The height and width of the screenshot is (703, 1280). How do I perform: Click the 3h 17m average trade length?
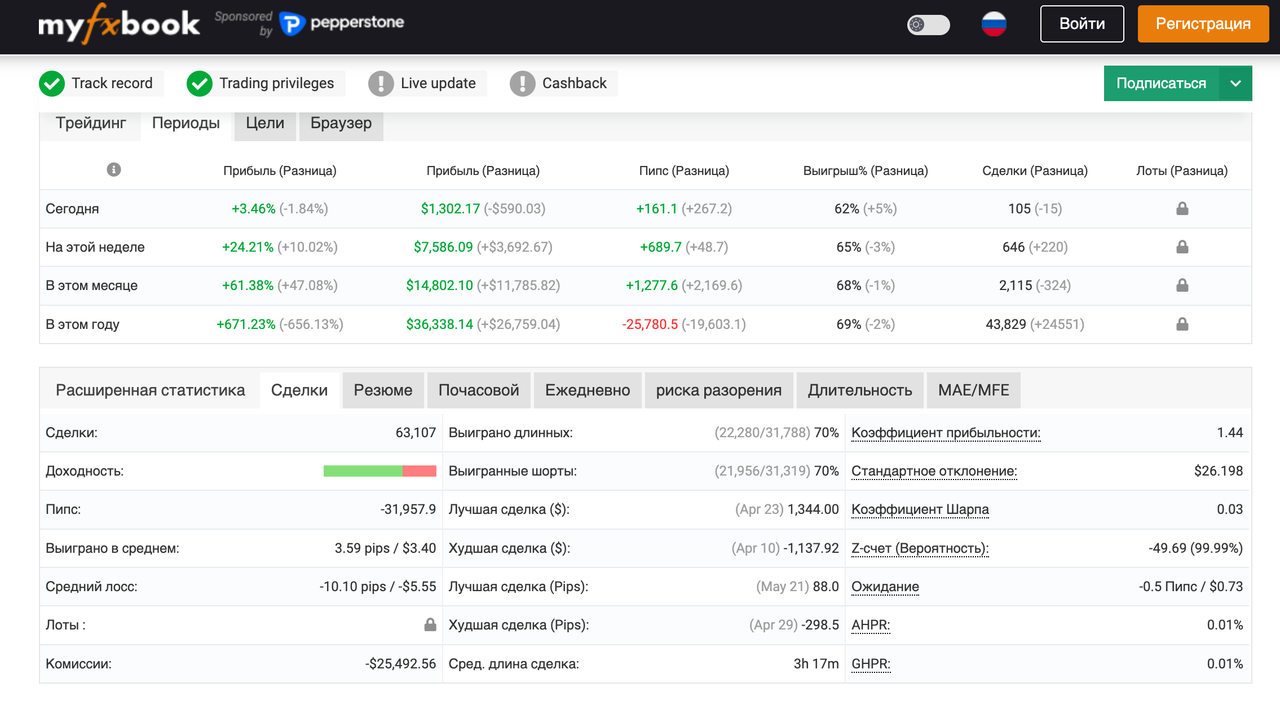[x=816, y=663]
